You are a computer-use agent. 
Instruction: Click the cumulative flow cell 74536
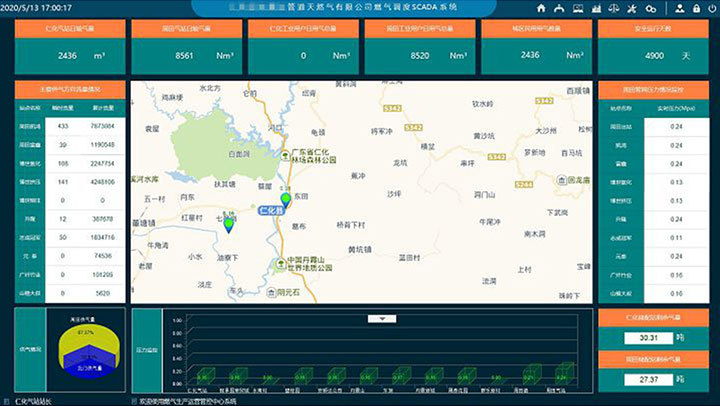coord(102,256)
